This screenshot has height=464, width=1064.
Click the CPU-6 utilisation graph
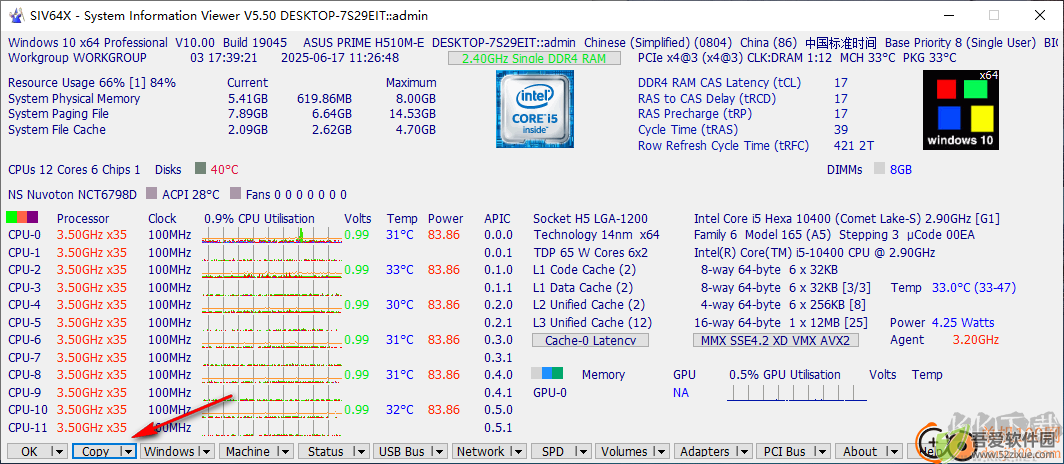[x=271, y=339]
